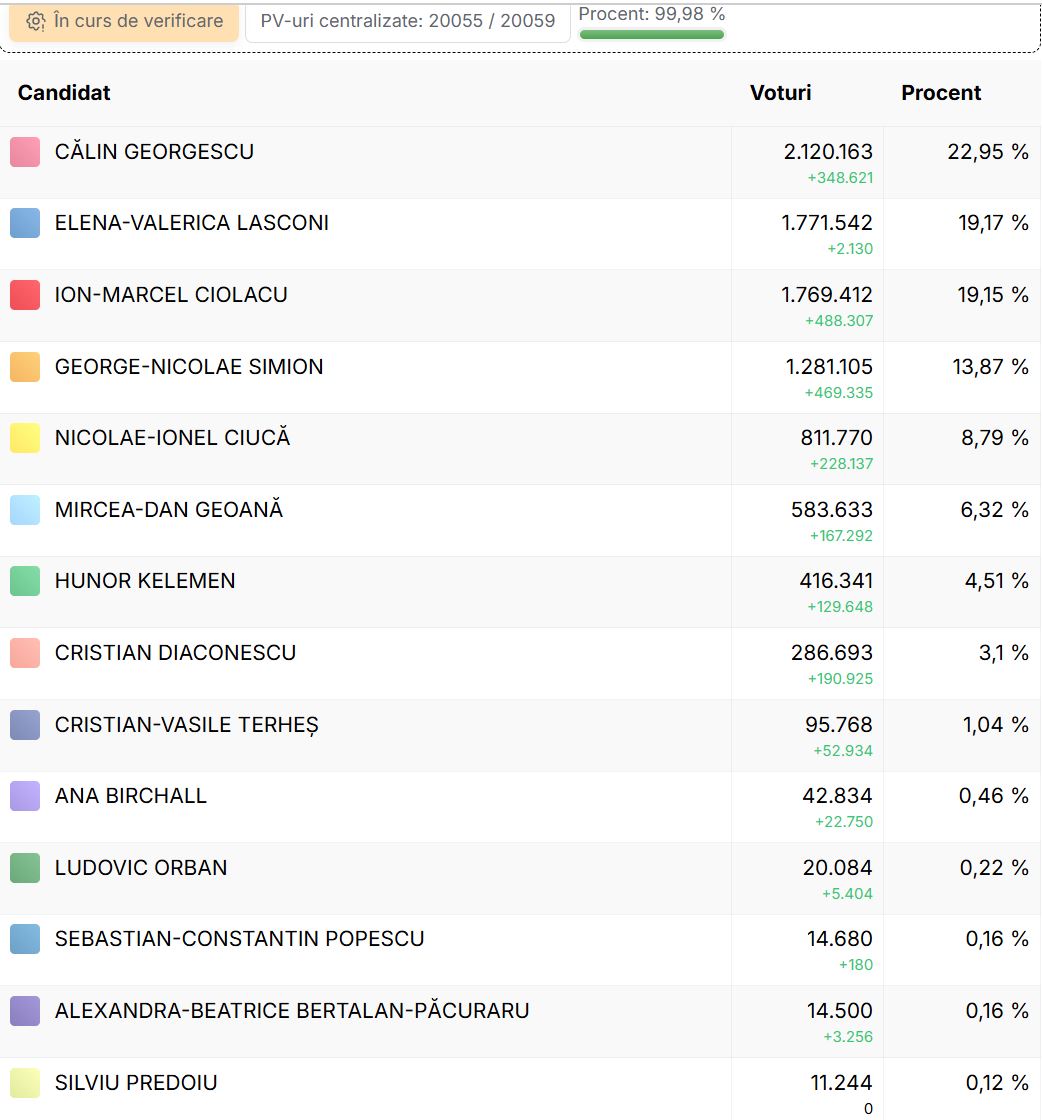Sort by the Procent column header
This screenshot has width=1042, height=1120.
940,93
